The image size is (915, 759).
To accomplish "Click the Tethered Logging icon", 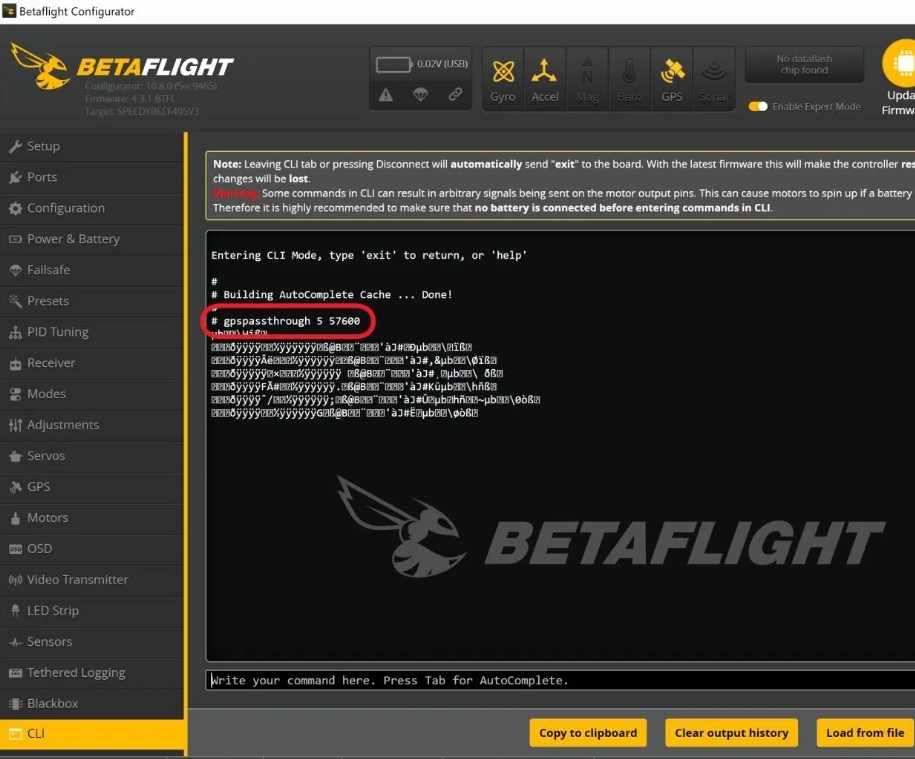I will (x=15, y=673).
